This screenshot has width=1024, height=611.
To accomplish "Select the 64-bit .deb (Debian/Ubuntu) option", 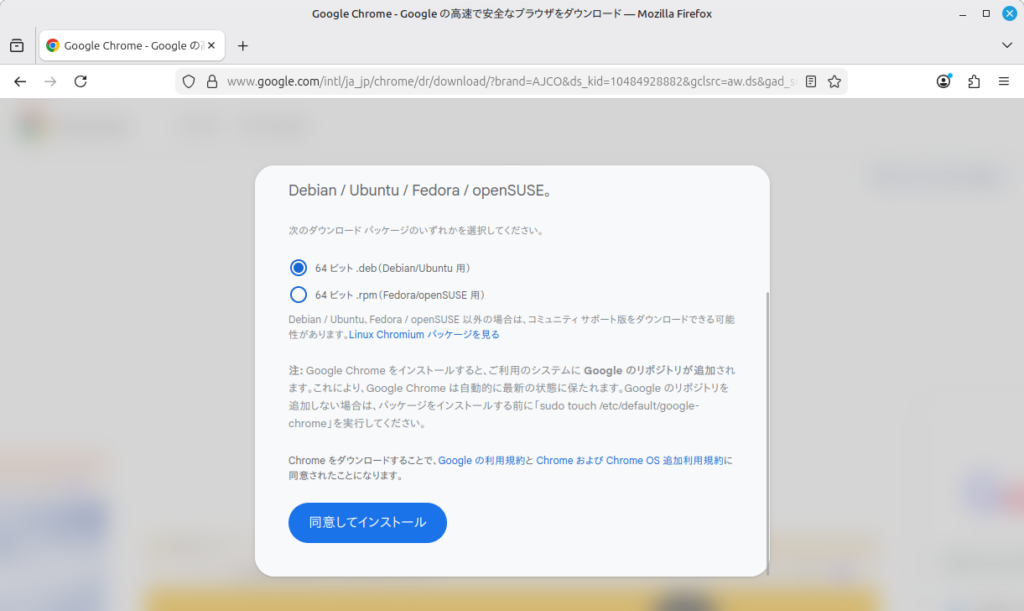I will 298,268.
